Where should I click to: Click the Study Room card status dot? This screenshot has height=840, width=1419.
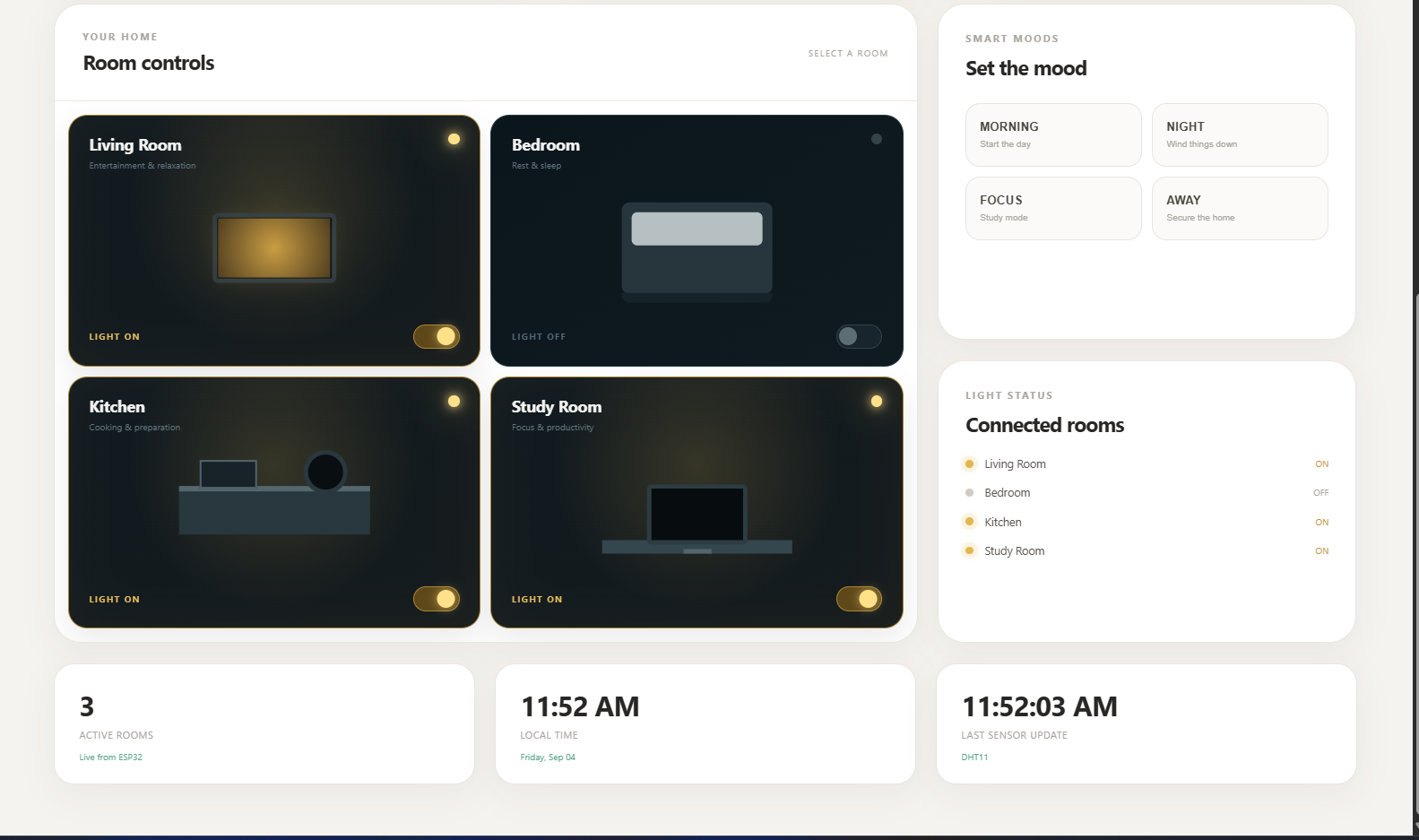tap(877, 401)
